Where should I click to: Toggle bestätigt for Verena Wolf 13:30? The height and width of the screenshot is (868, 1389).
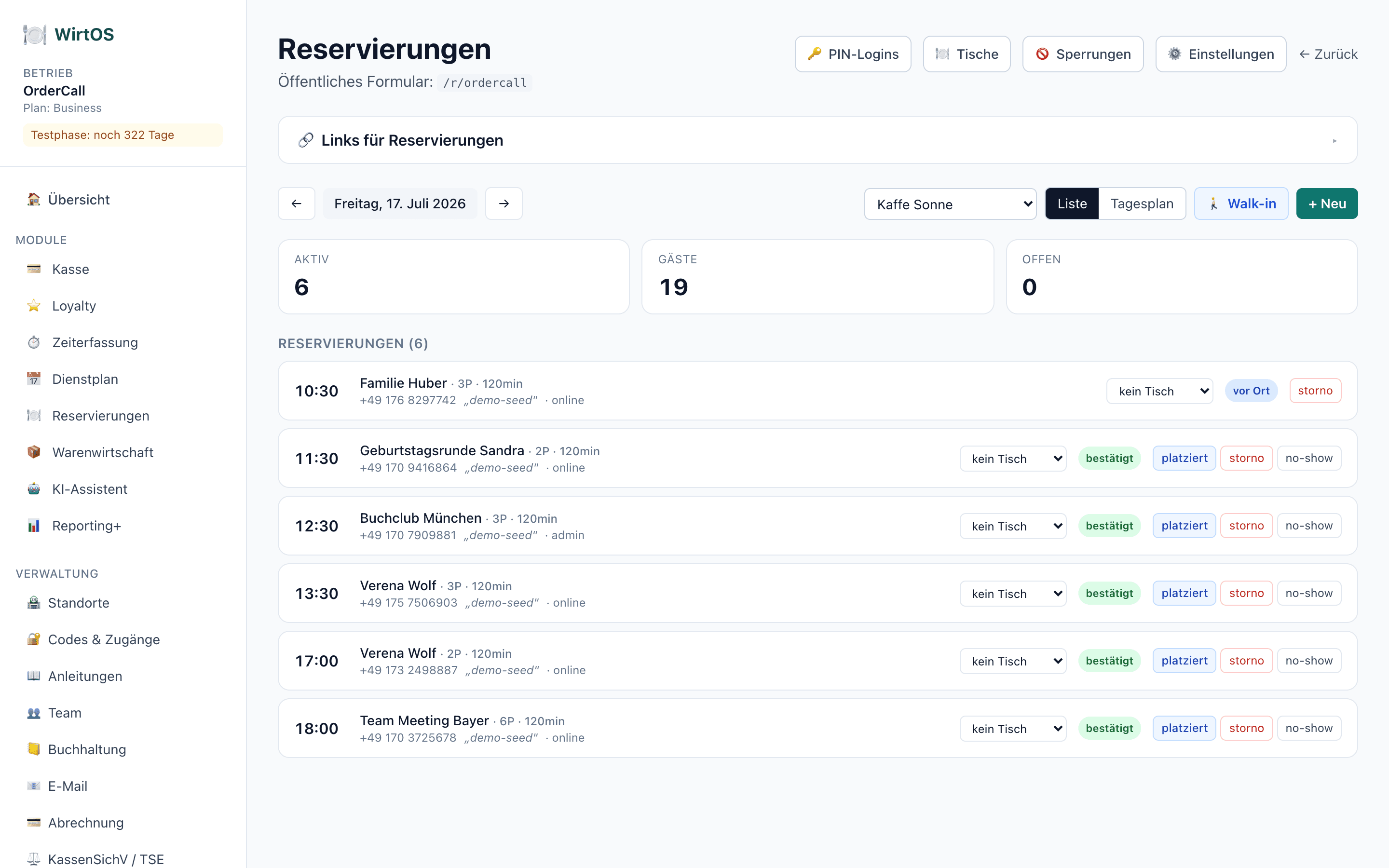tap(1109, 593)
